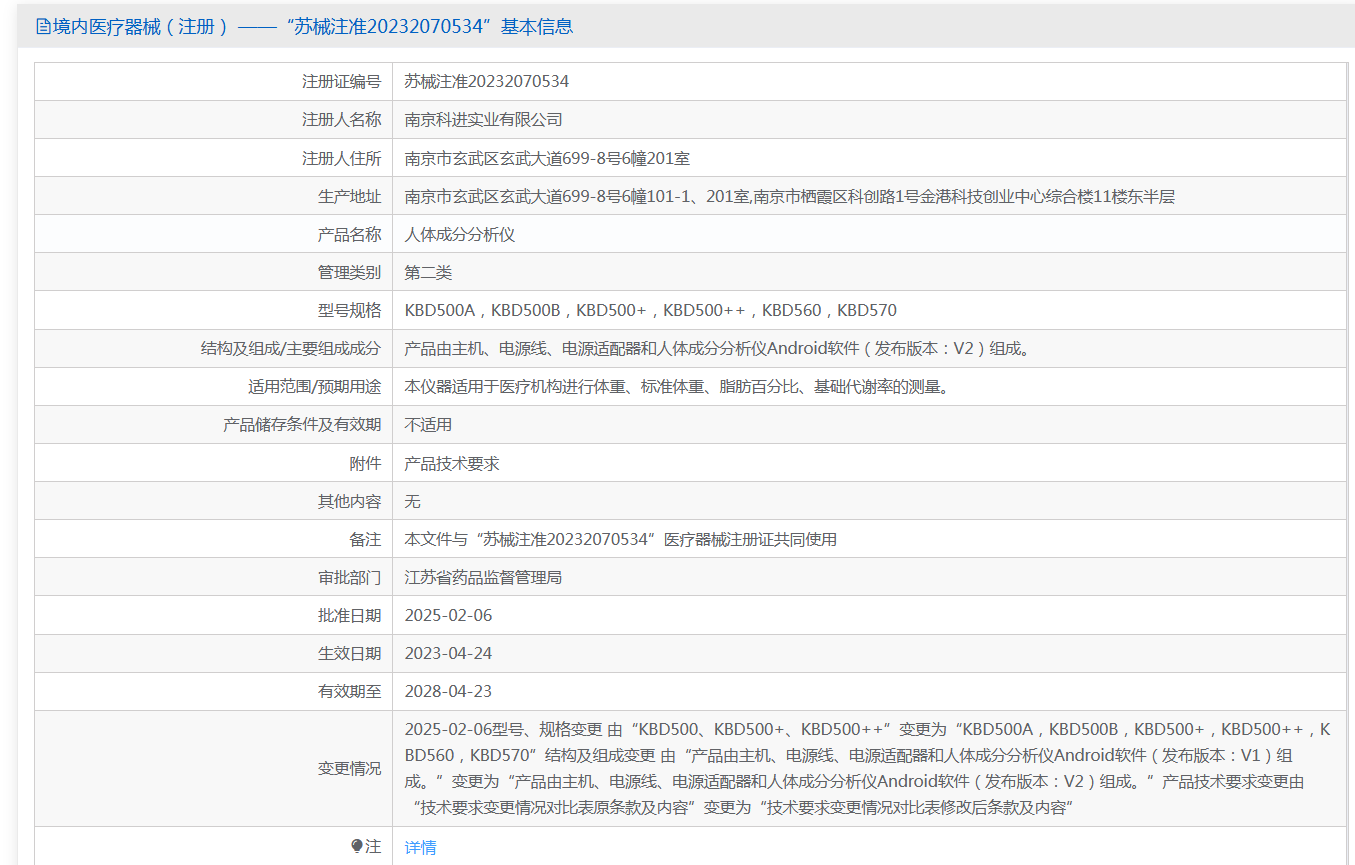Select the registrant address ending in 6幢201室
Viewport: 1355px width, 865px height.
548,158
